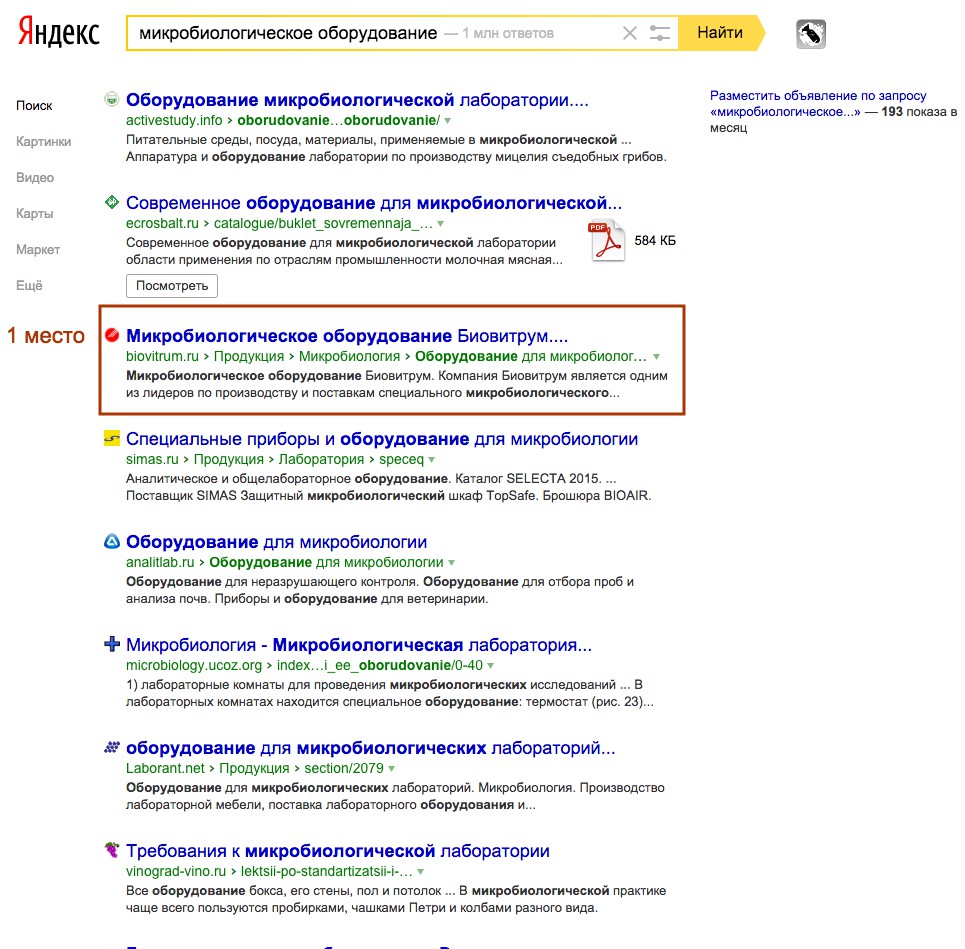
Task: Expand dropdown arrow next to microbiology.ucoz.org URL
Action: pos(491,666)
